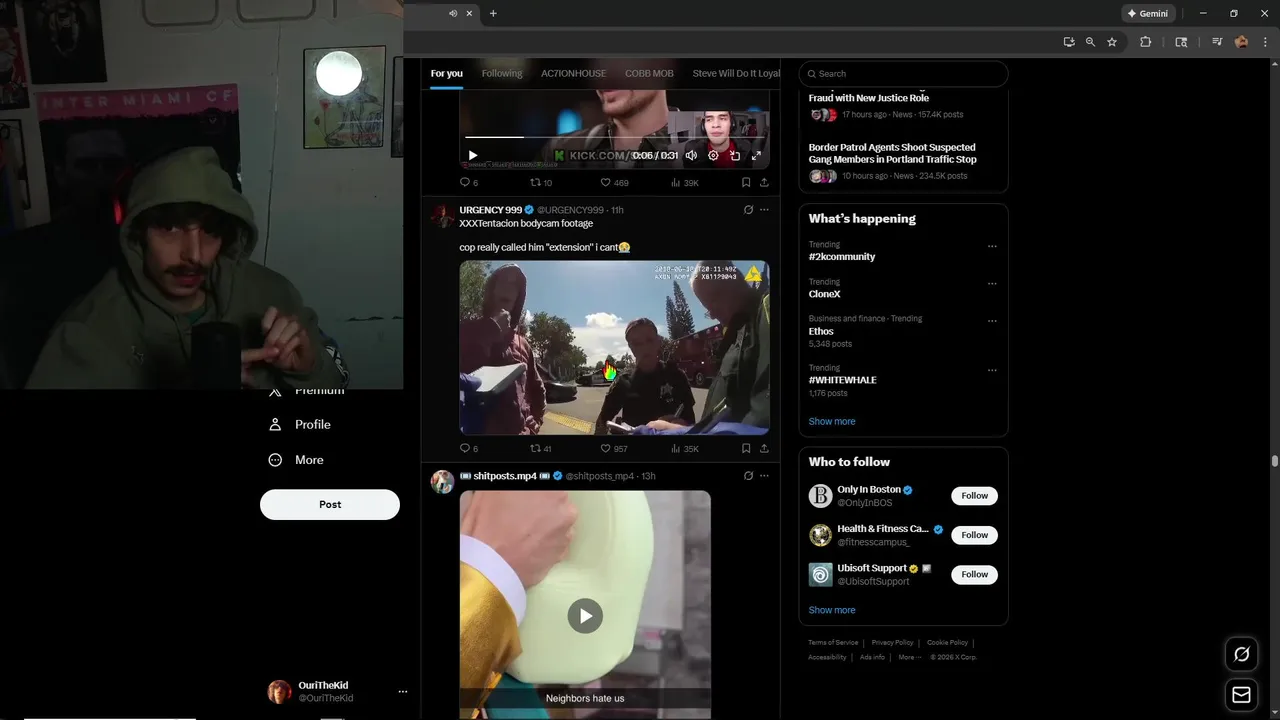Open OuriTheKid account options menu

pyautogui.click(x=402, y=691)
